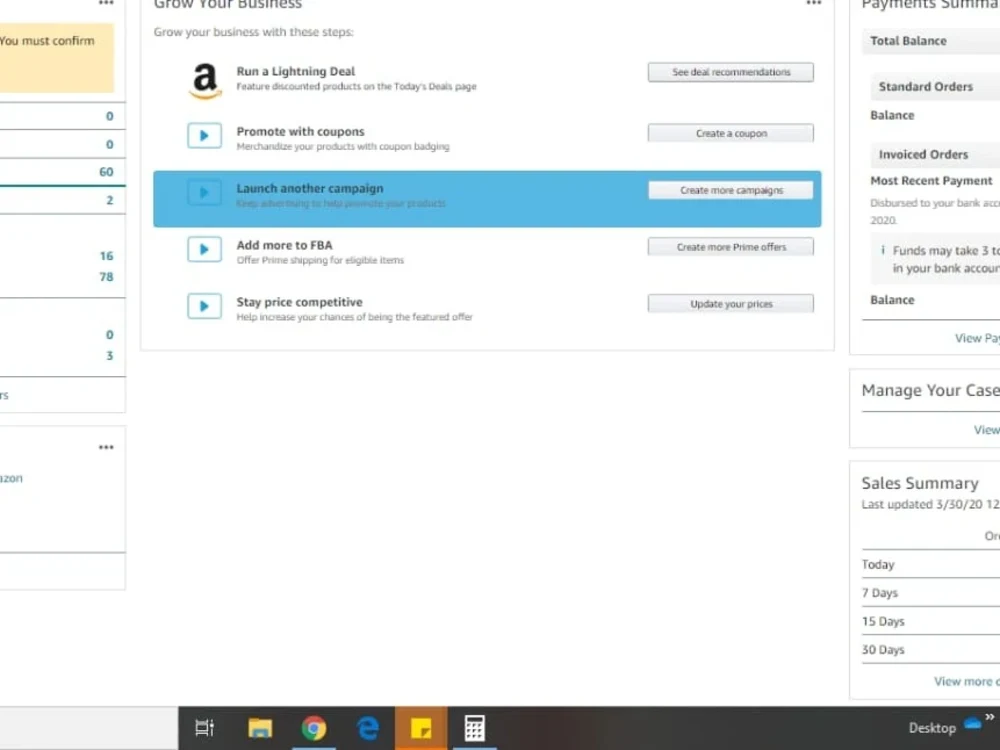
Task: Play the Add more to FBA video icon
Action: [205, 249]
